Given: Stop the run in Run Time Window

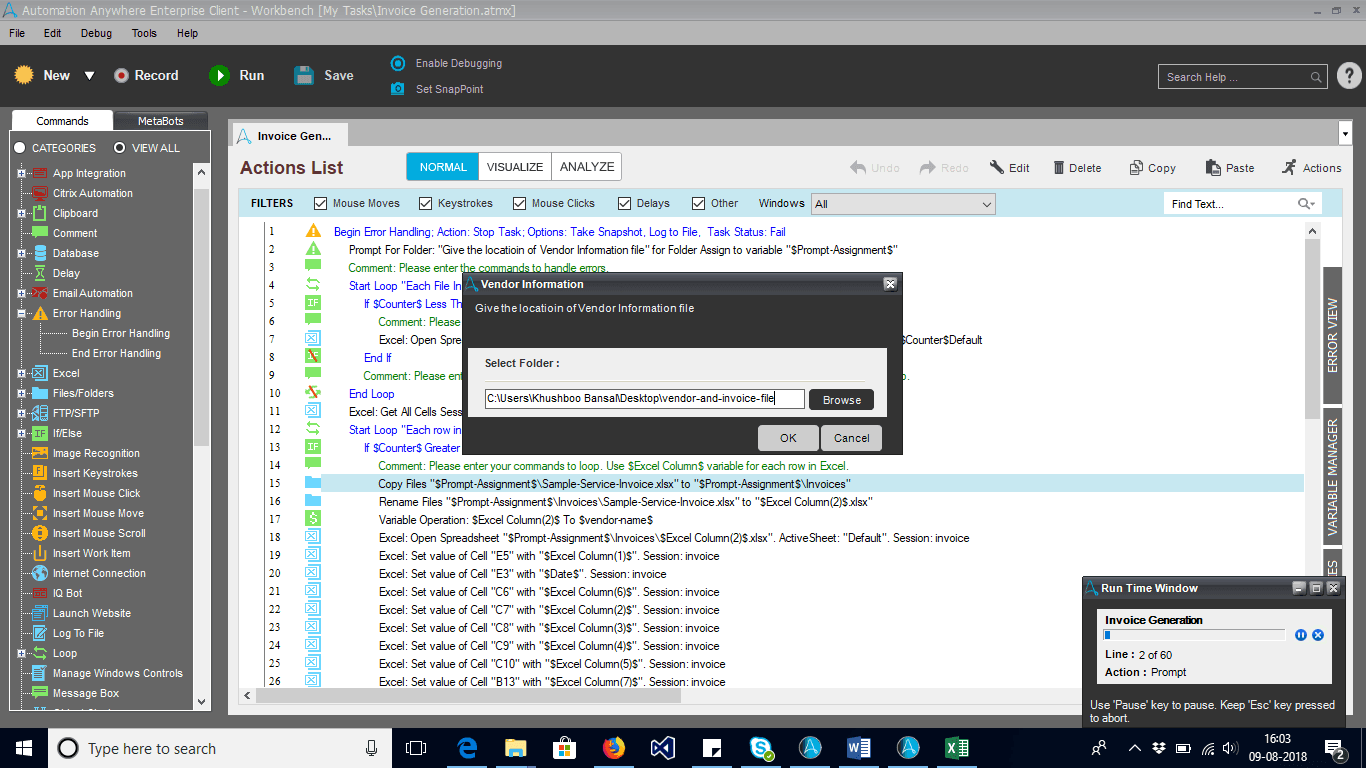Looking at the screenshot, I should (x=1318, y=635).
